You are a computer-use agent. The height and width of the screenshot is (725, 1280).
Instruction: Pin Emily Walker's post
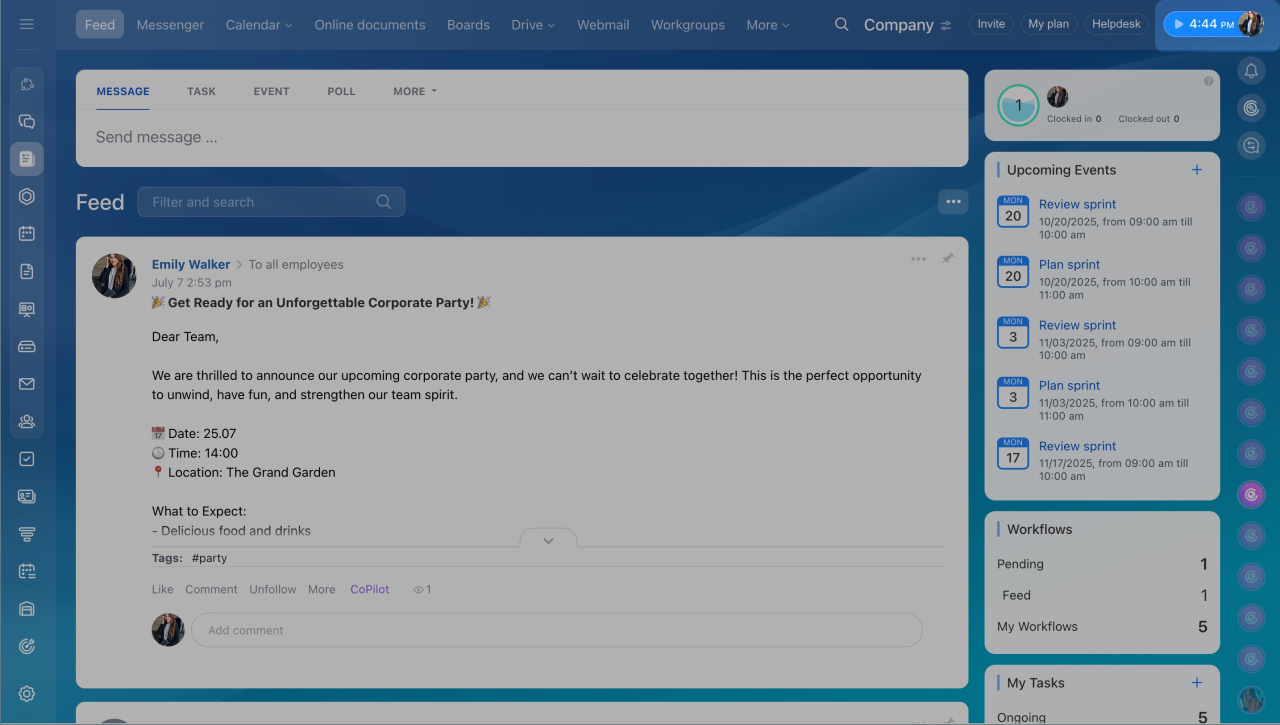coord(947,259)
